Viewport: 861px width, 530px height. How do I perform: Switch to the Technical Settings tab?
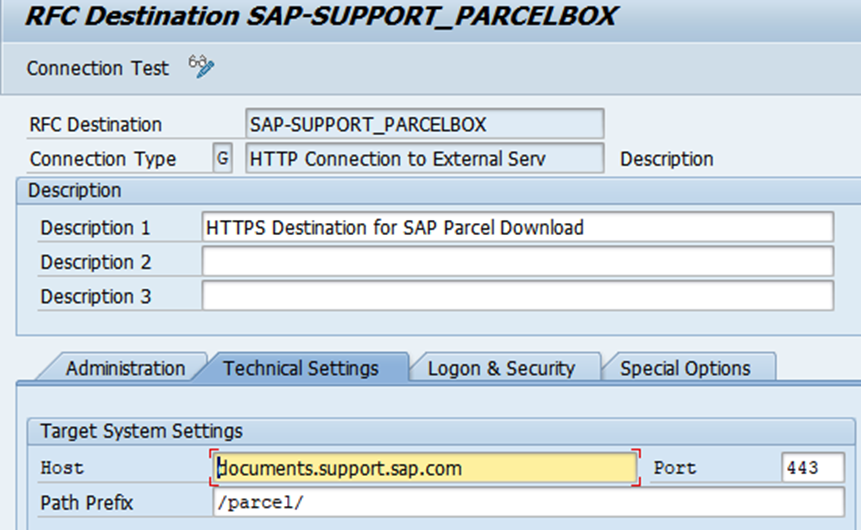coord(300,368)
